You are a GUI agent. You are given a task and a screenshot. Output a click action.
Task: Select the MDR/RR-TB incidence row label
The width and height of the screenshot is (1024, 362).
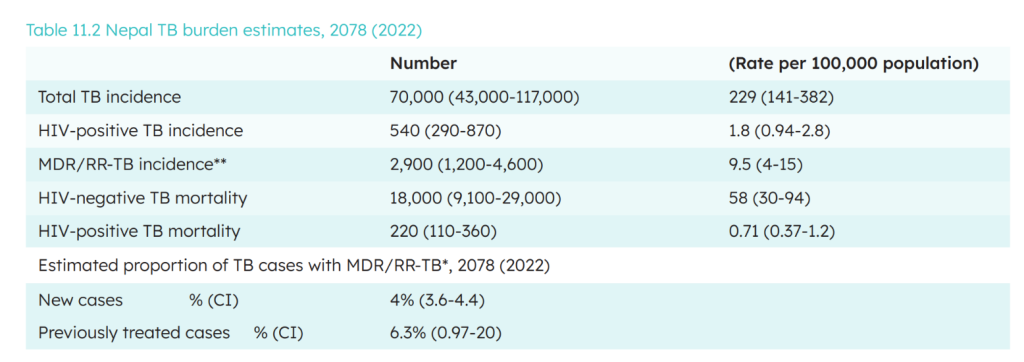(x=133, y=165)
